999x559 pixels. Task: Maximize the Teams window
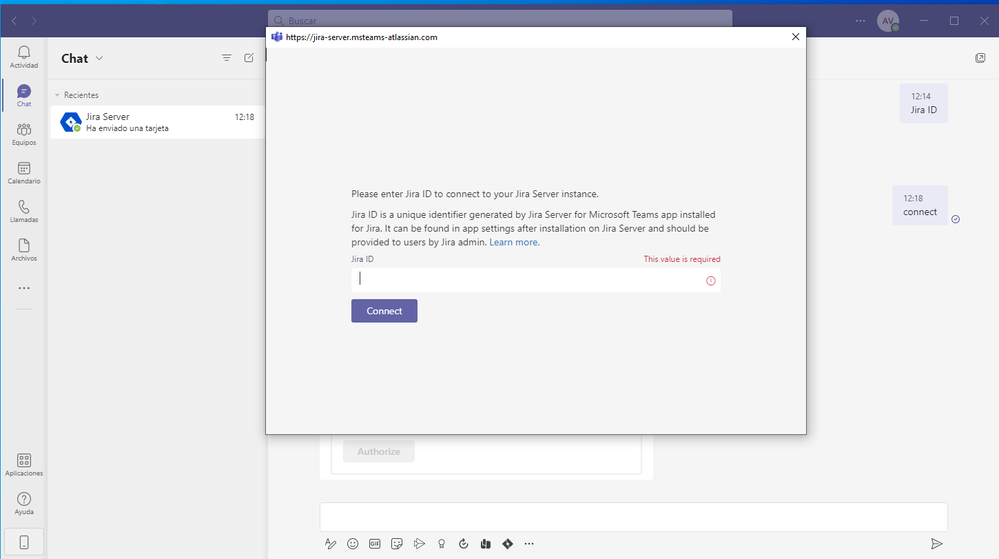[954, 20]
